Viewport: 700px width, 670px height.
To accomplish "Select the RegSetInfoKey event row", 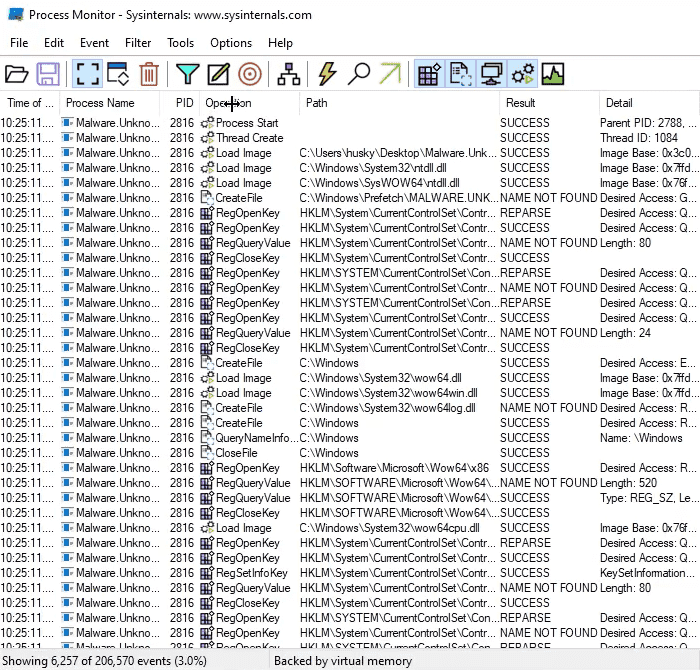I will coord(350,573).
